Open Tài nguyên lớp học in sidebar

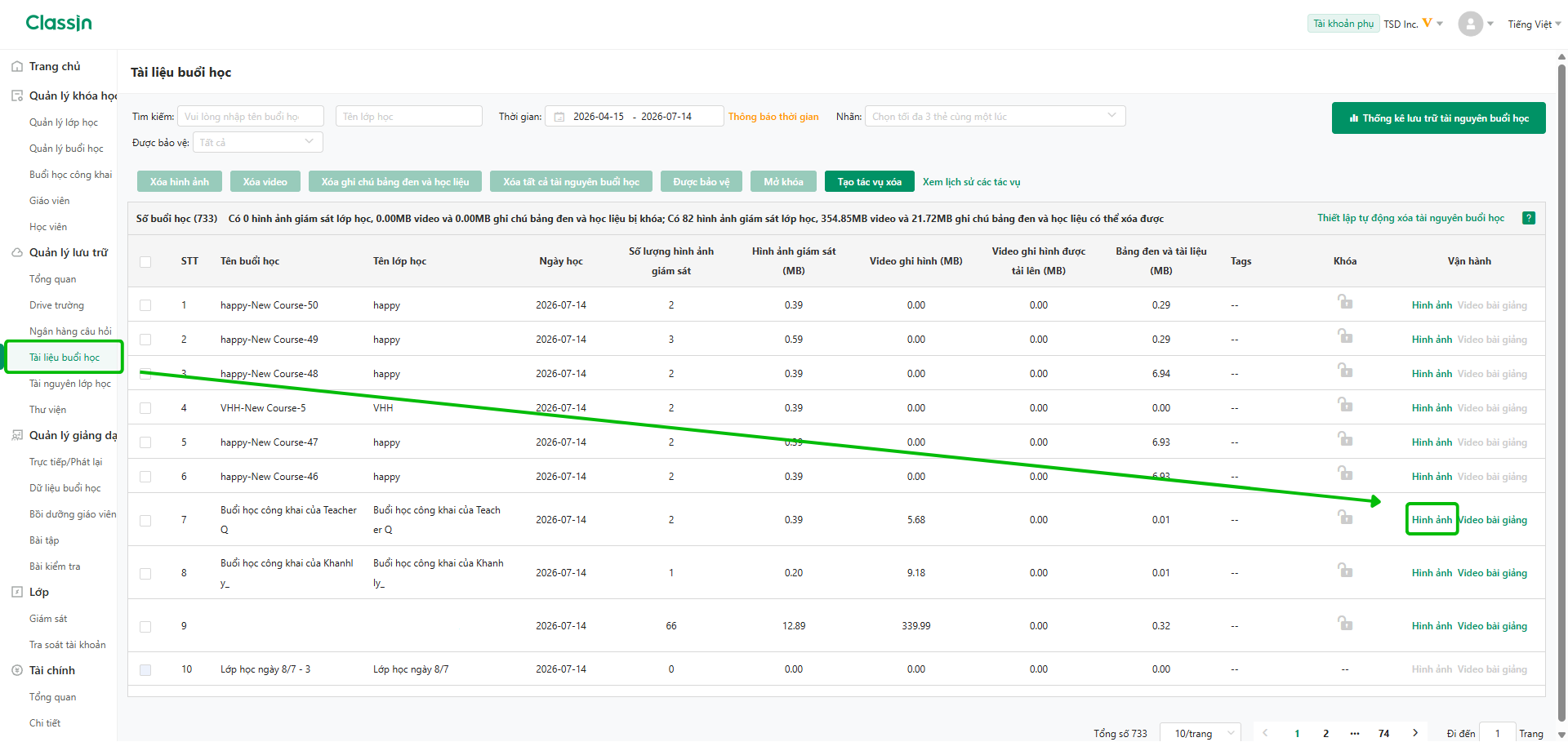click(x=70, y=384)
